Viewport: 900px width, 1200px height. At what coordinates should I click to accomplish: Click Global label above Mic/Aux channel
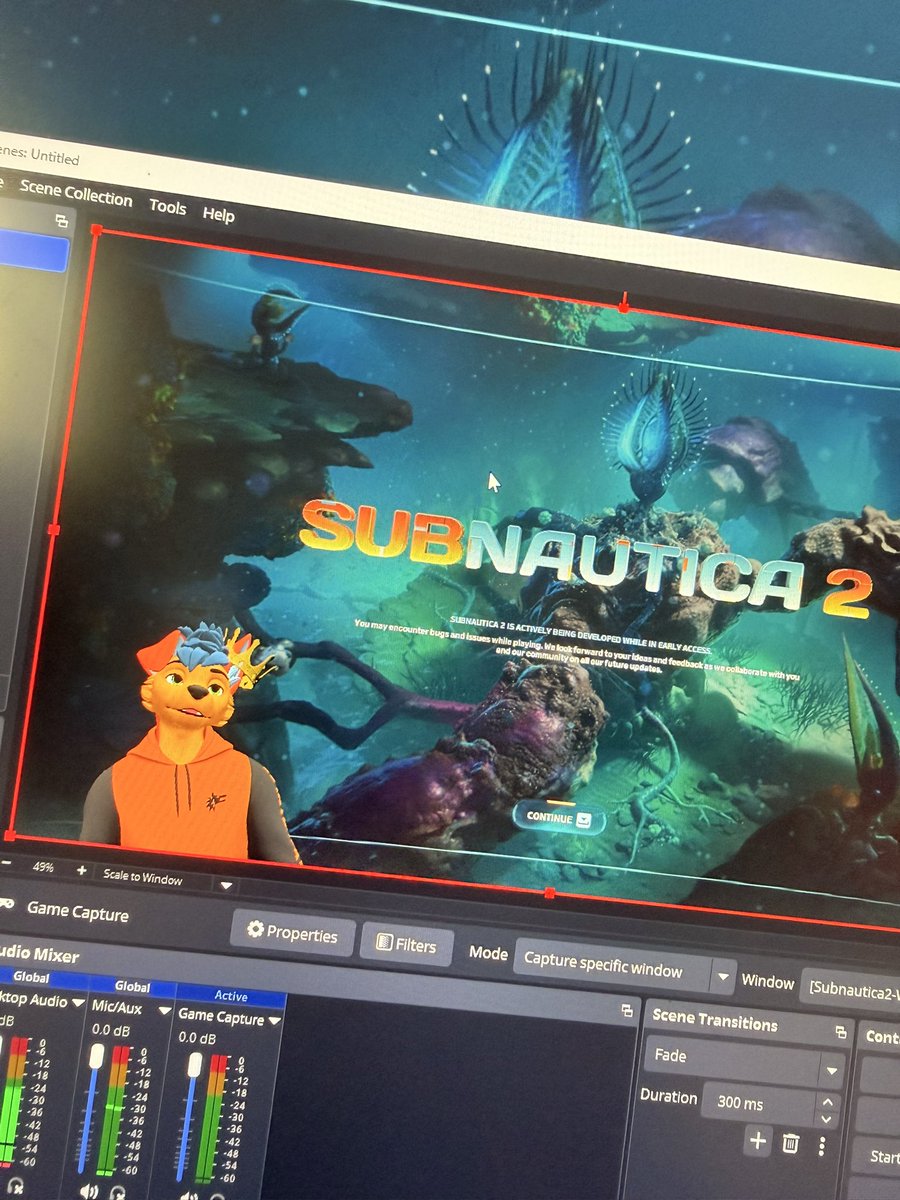pos(132,986)
